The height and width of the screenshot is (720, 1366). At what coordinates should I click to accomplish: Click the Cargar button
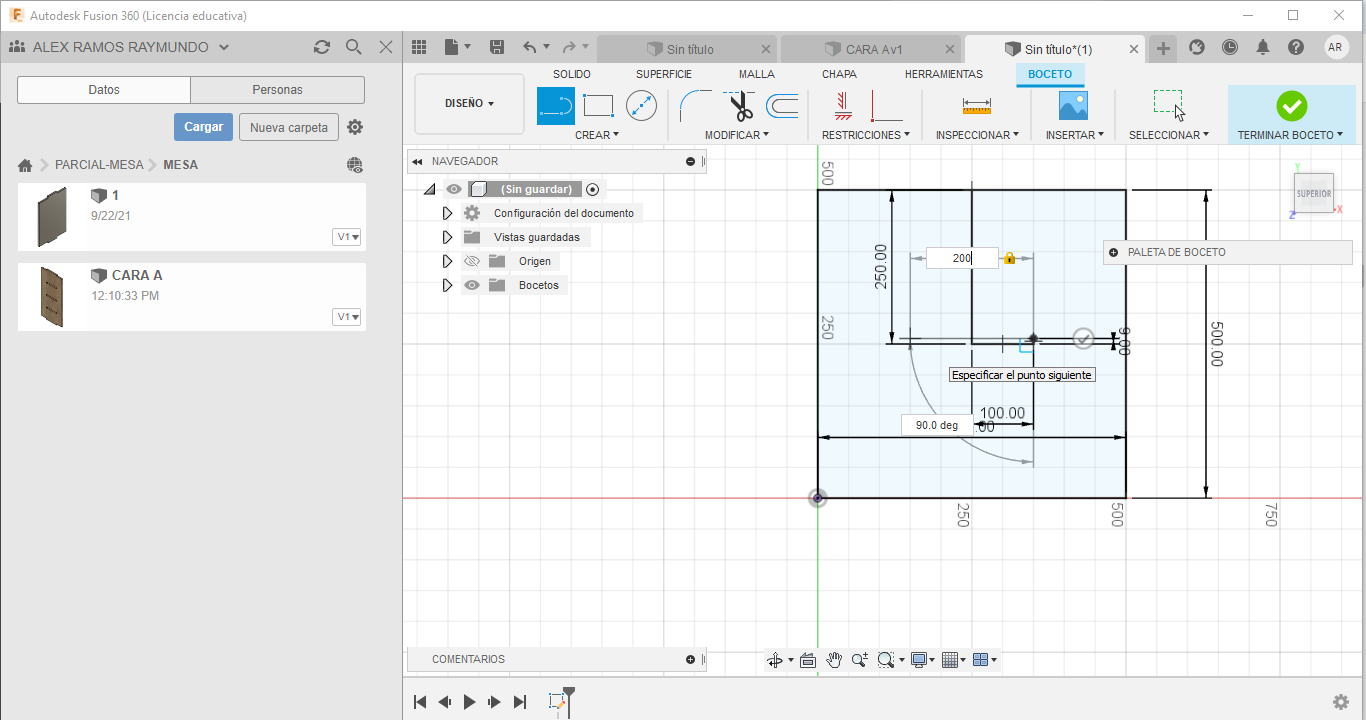203,127
